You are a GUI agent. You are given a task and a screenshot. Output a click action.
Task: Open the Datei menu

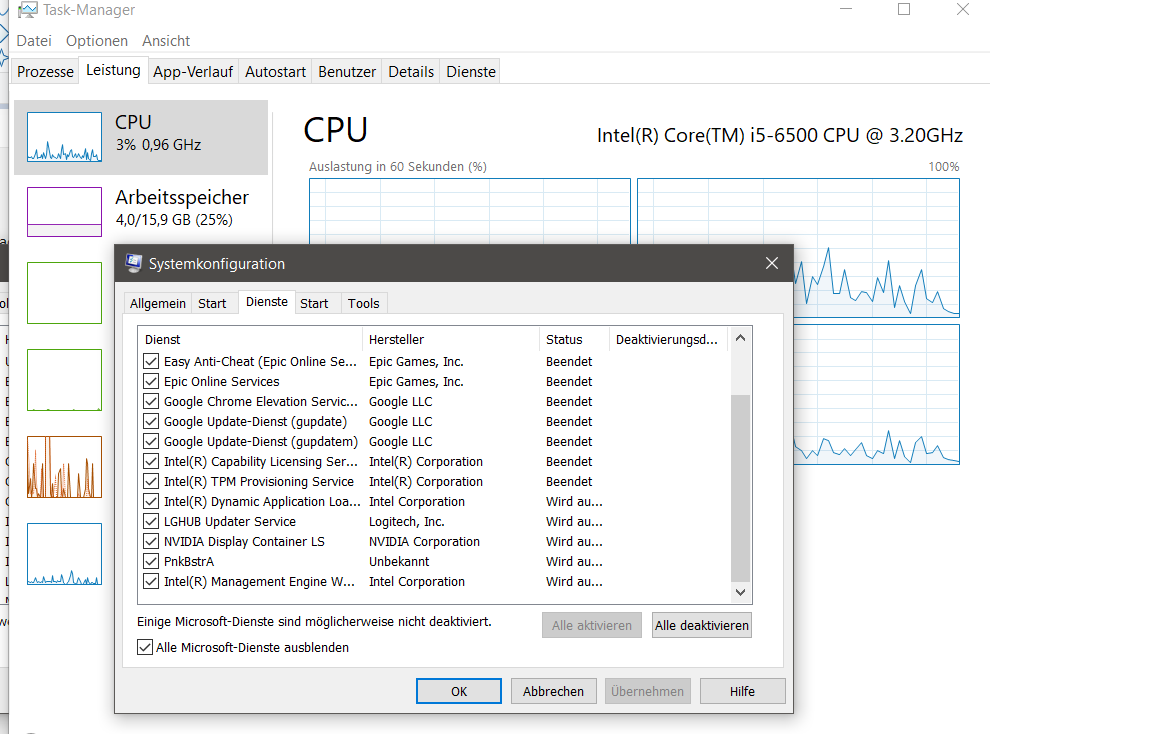pos(34,40)
